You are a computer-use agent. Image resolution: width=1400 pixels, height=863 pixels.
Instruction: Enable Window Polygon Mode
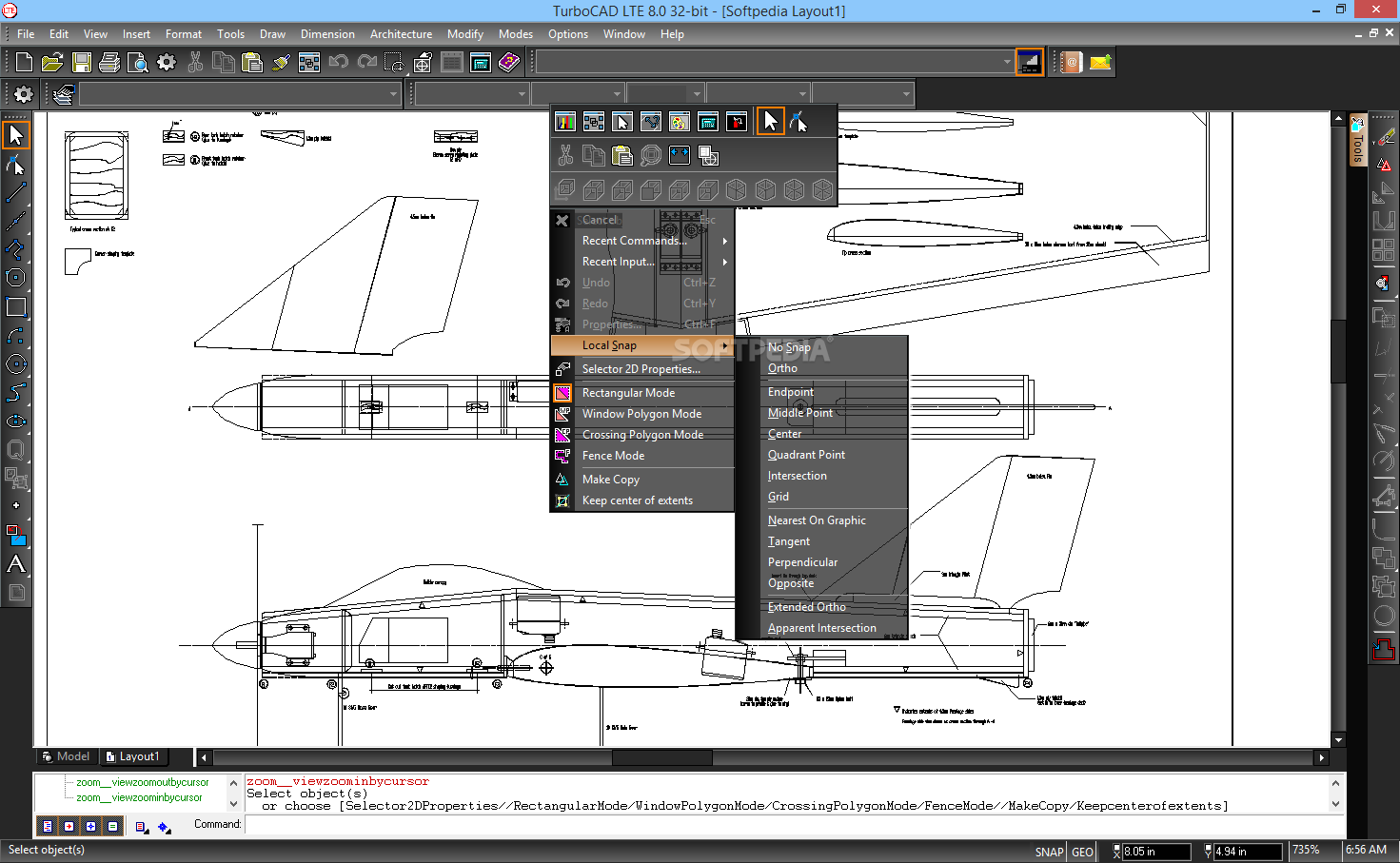tap(642, 414)
